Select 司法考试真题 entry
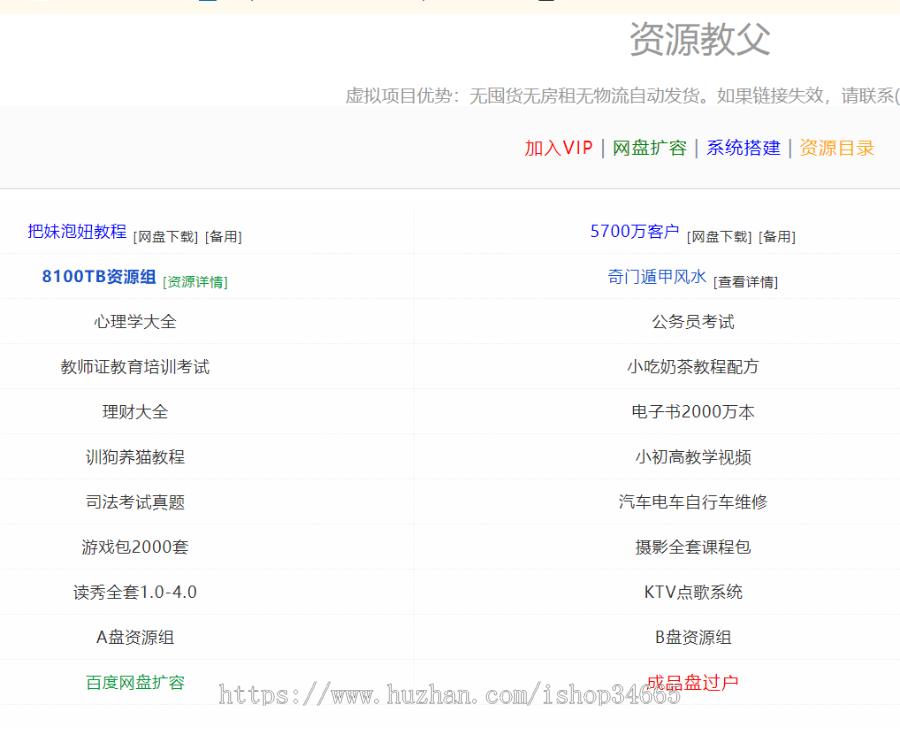 click(135, 502)
